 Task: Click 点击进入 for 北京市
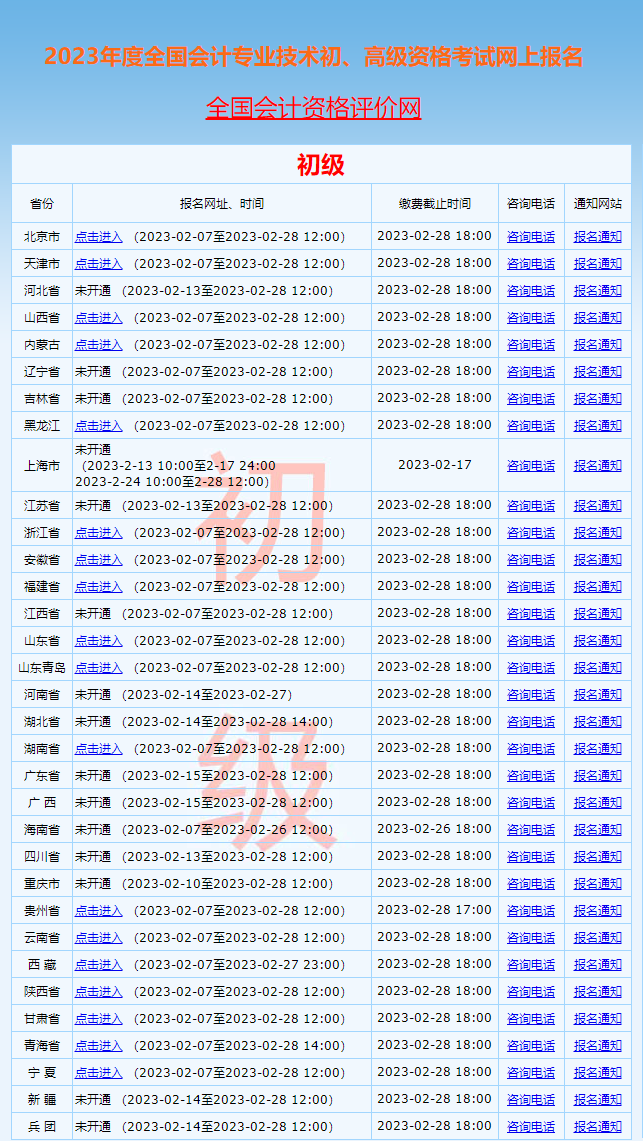(98, 237)
